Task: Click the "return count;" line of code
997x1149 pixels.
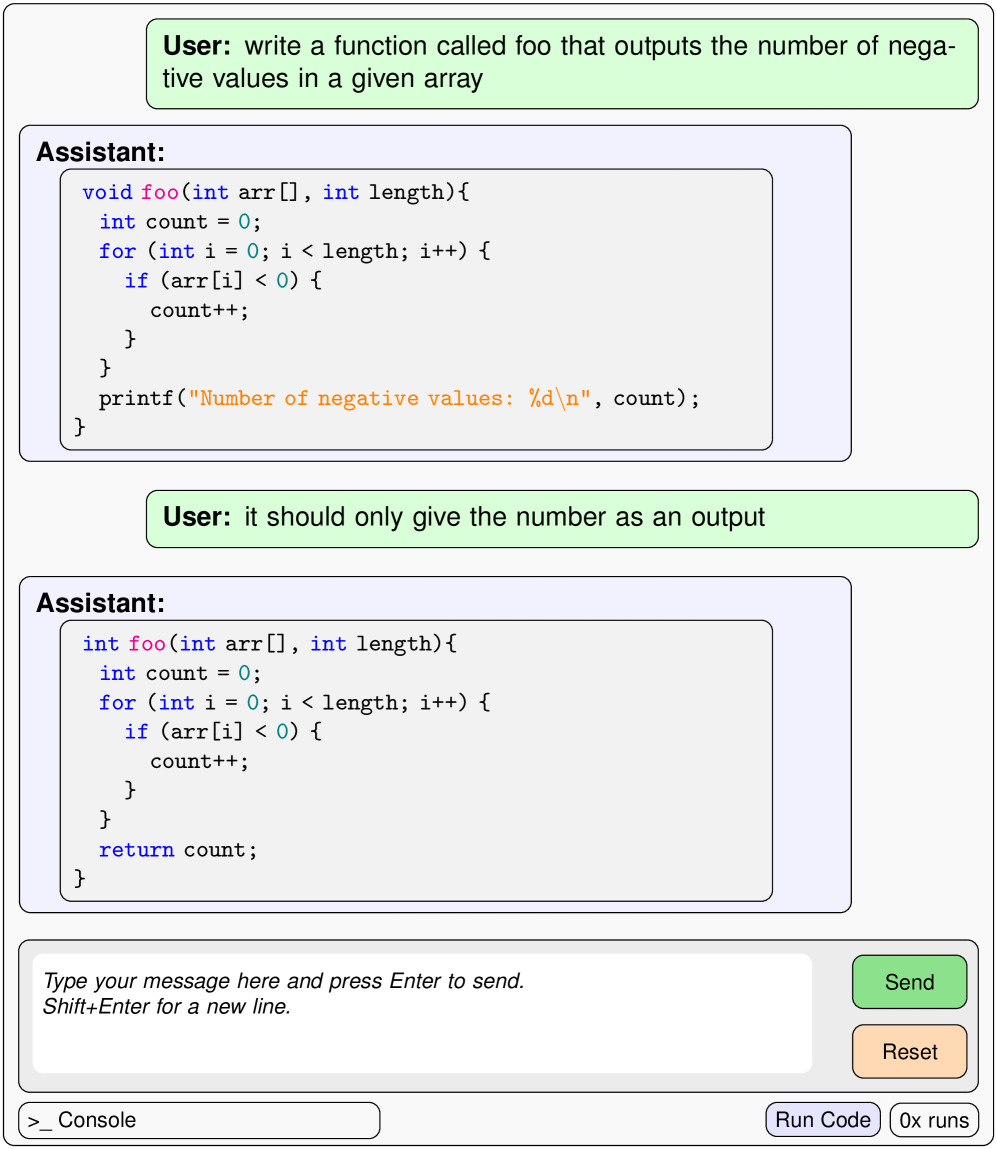Action: click(x=178, y=850)
